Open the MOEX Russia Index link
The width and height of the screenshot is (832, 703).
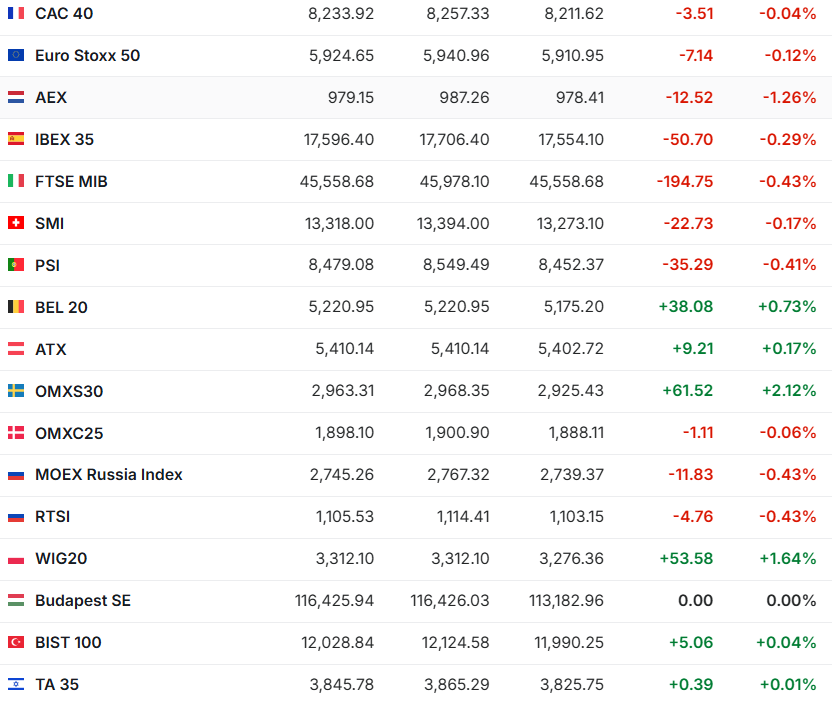(108, 475)
